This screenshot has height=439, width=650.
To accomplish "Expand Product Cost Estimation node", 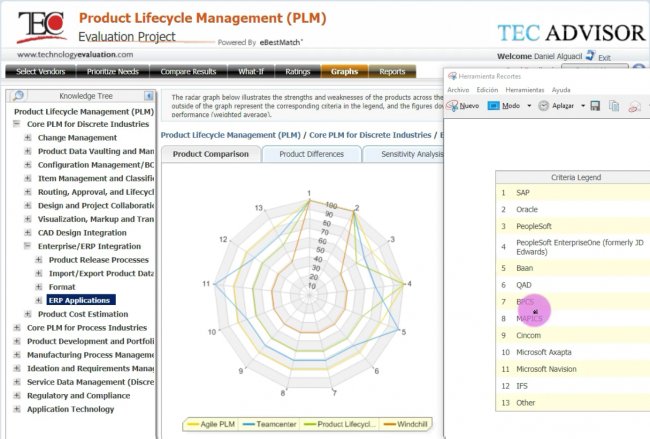I will (28, 314).
